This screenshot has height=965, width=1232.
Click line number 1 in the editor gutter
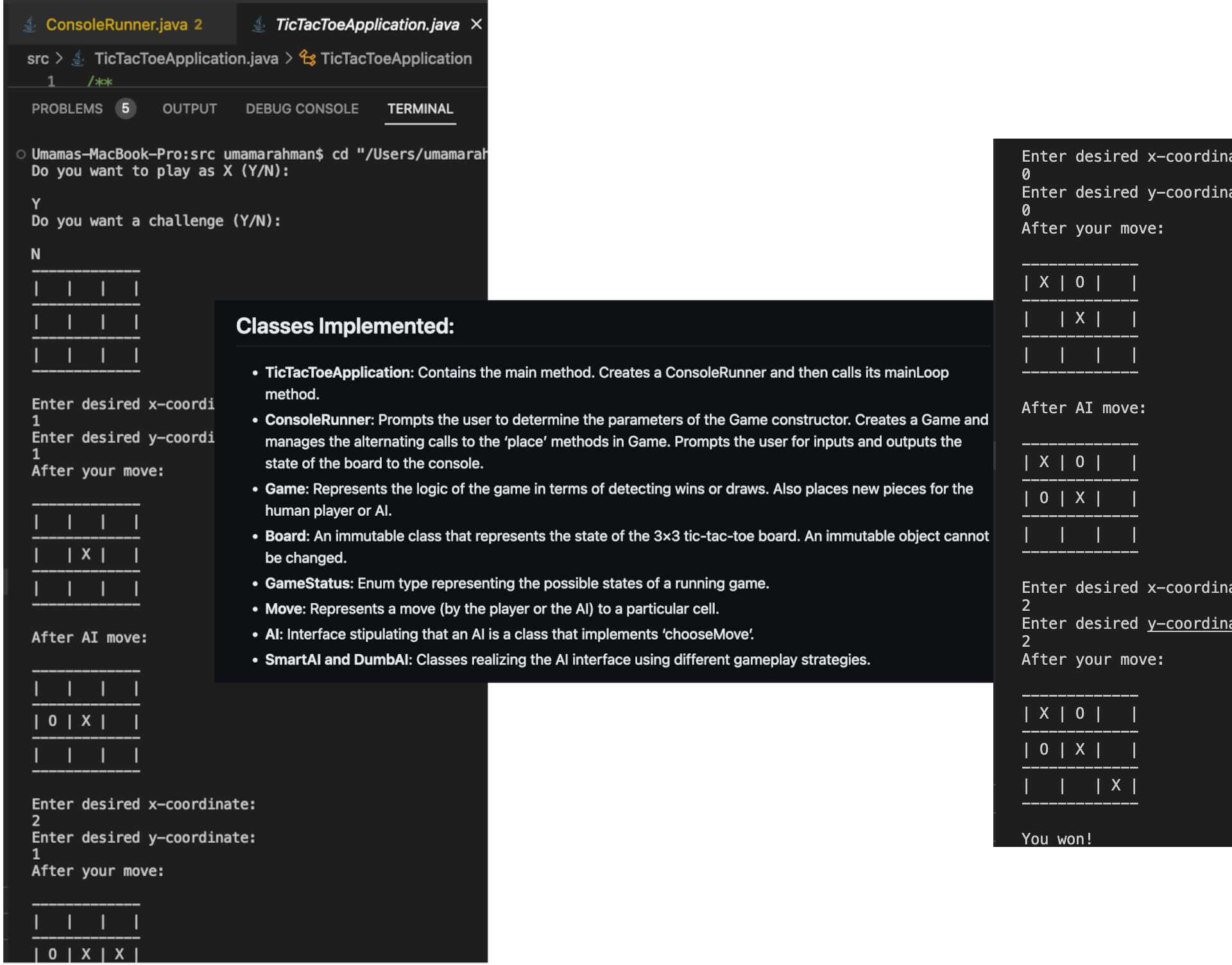coord(51,81)
